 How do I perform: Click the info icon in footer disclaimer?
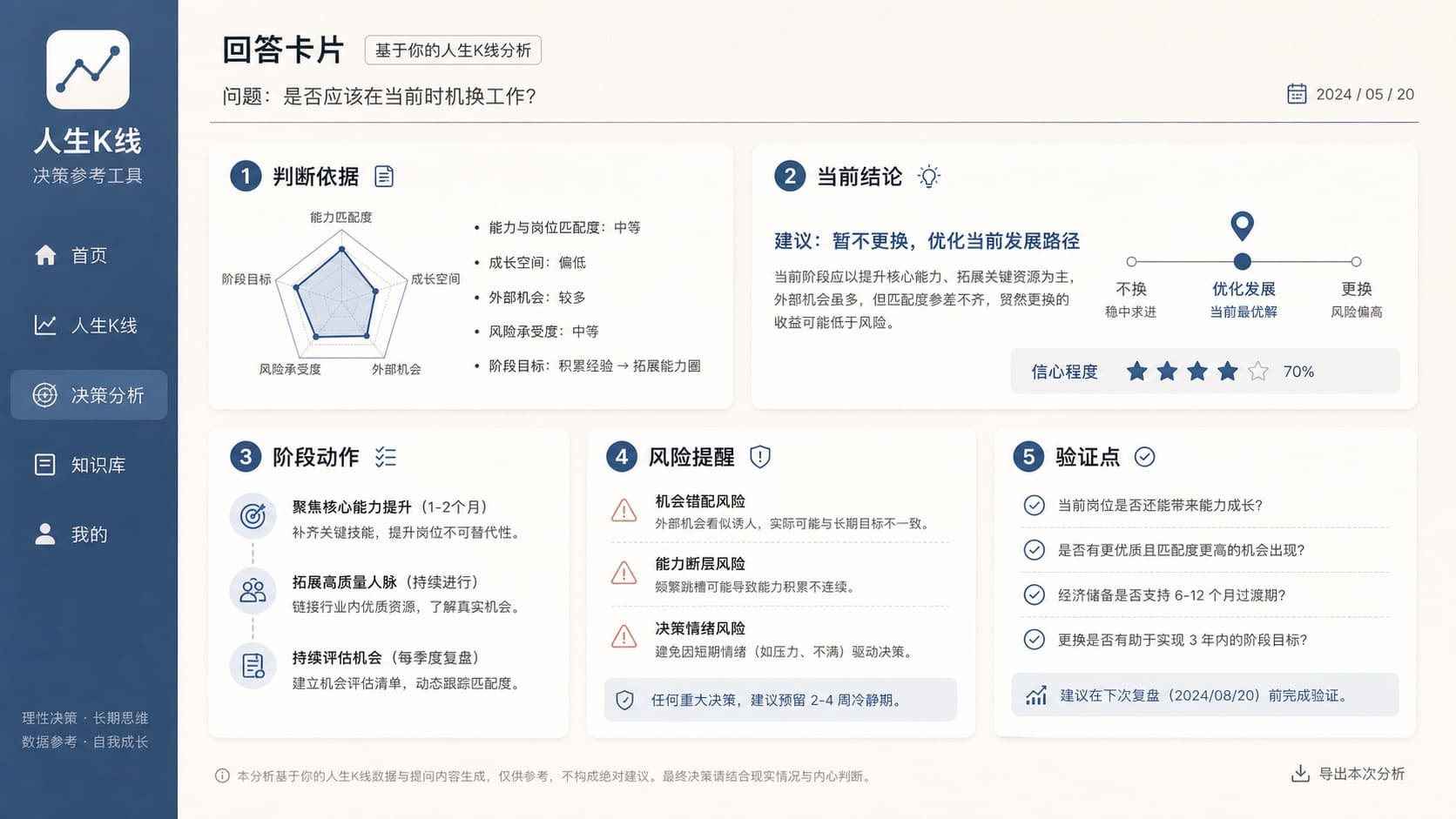coord(222,775)
